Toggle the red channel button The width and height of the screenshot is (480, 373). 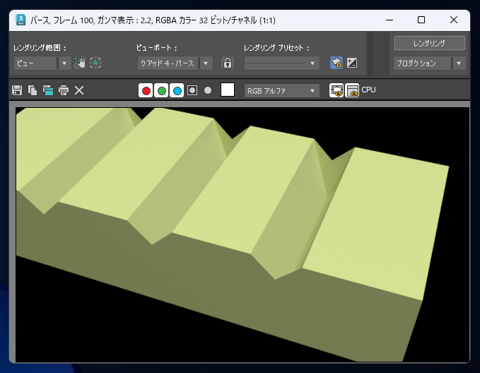(146, 91)
